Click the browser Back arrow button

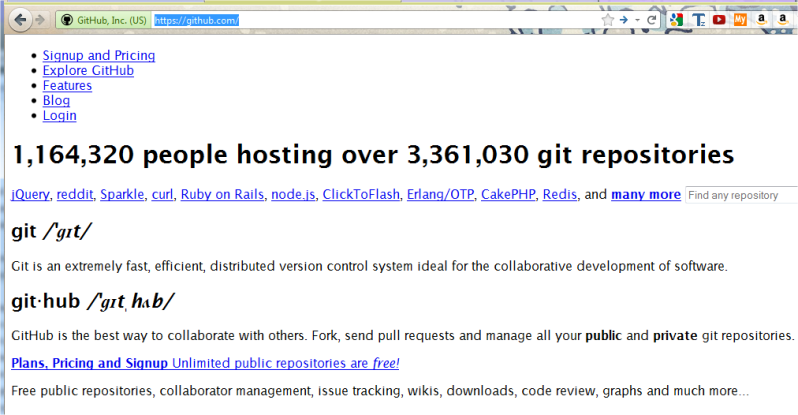pyautogui.click(x=20, y=20)
